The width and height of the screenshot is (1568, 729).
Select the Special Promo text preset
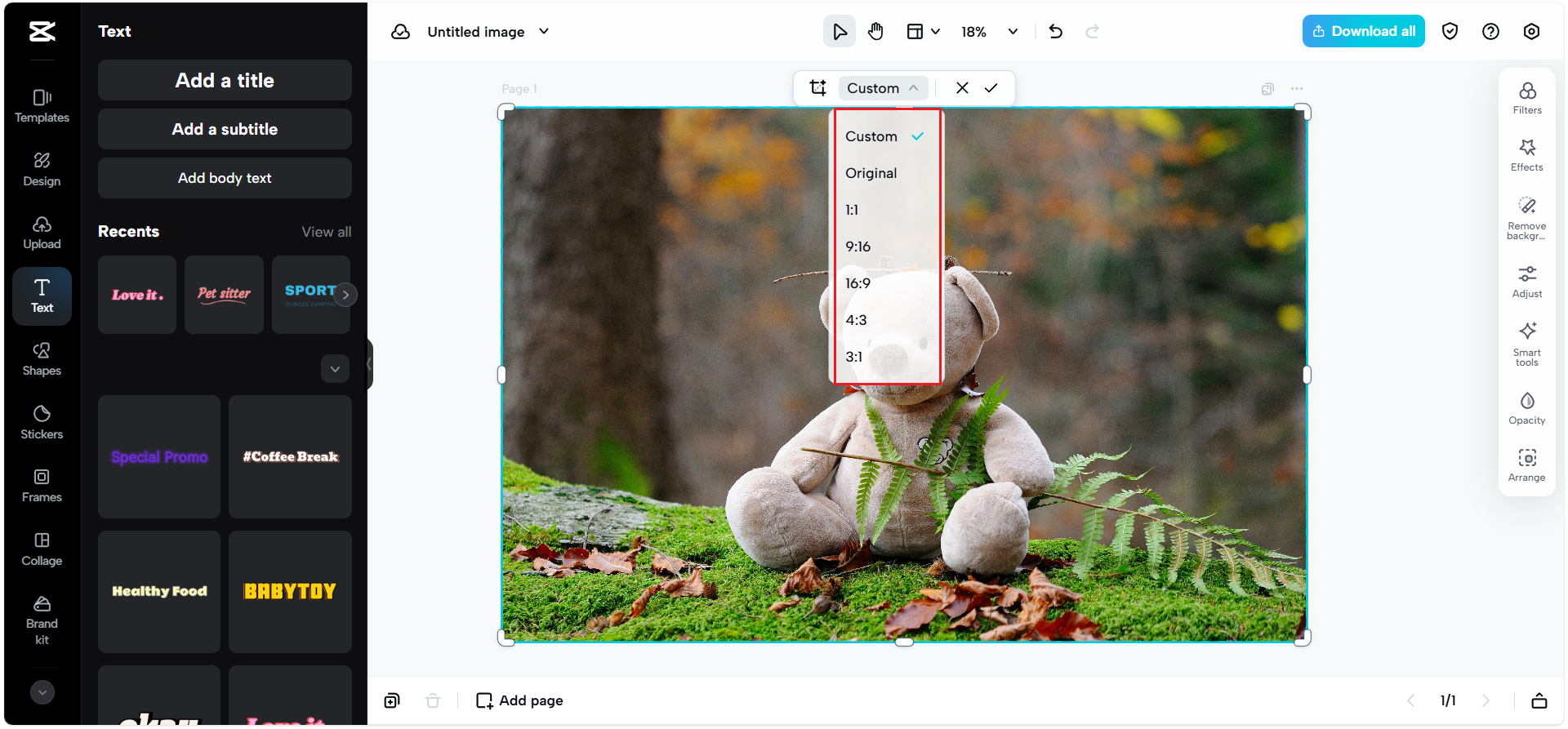[159, 457]
